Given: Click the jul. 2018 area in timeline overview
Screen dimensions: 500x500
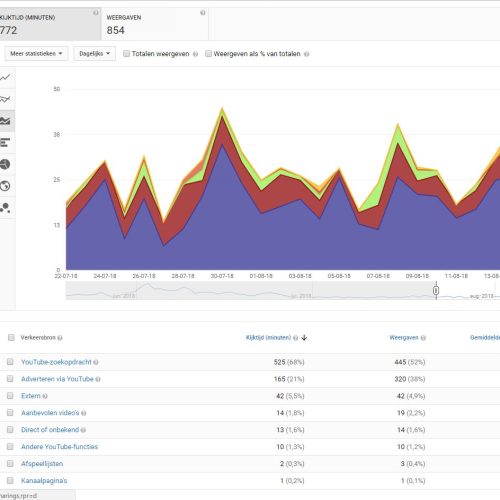Looking at the screenshot, I should (x=301, y=296).
